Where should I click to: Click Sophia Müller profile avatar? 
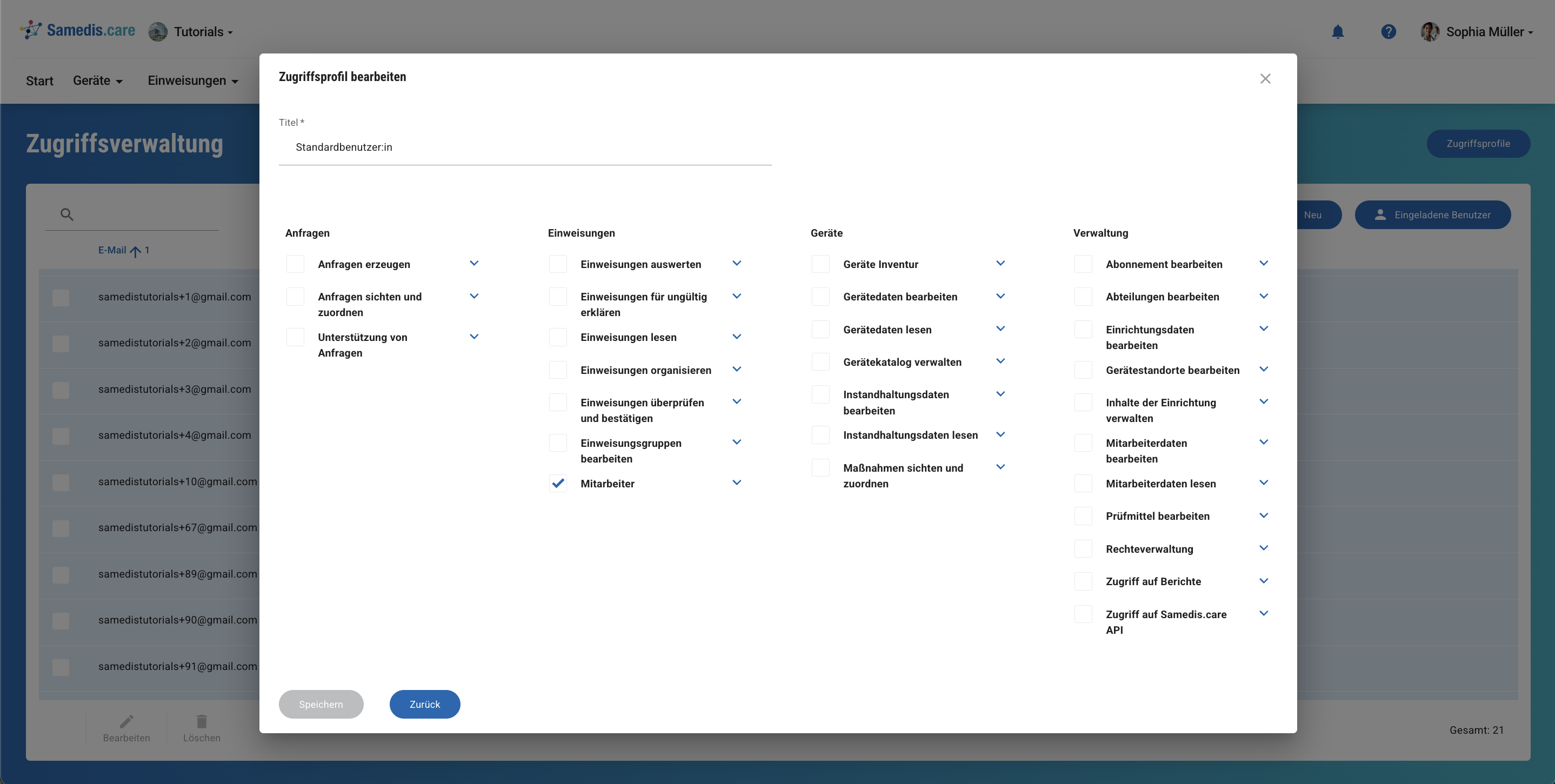click(1430, 32)
